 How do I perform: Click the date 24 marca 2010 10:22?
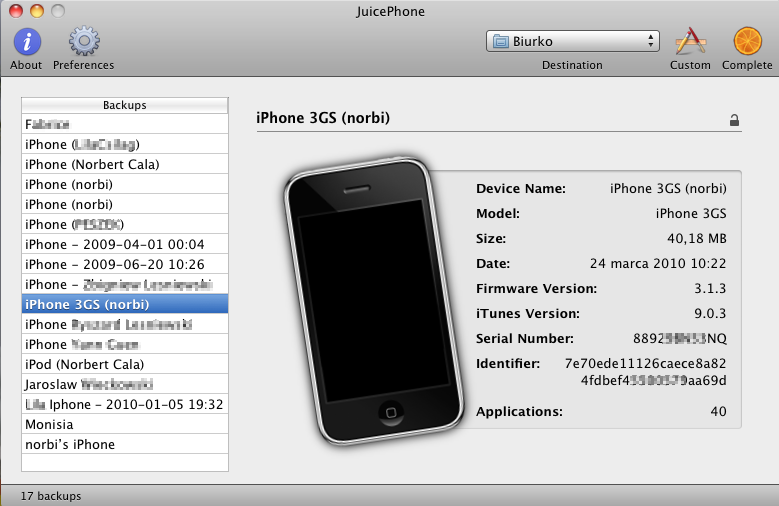[x=658, y=263]
